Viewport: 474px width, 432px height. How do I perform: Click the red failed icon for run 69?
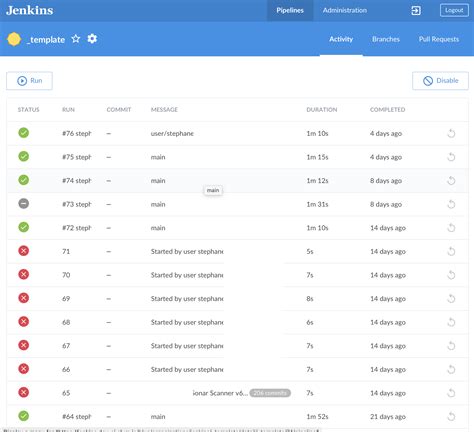click(23, 298)
